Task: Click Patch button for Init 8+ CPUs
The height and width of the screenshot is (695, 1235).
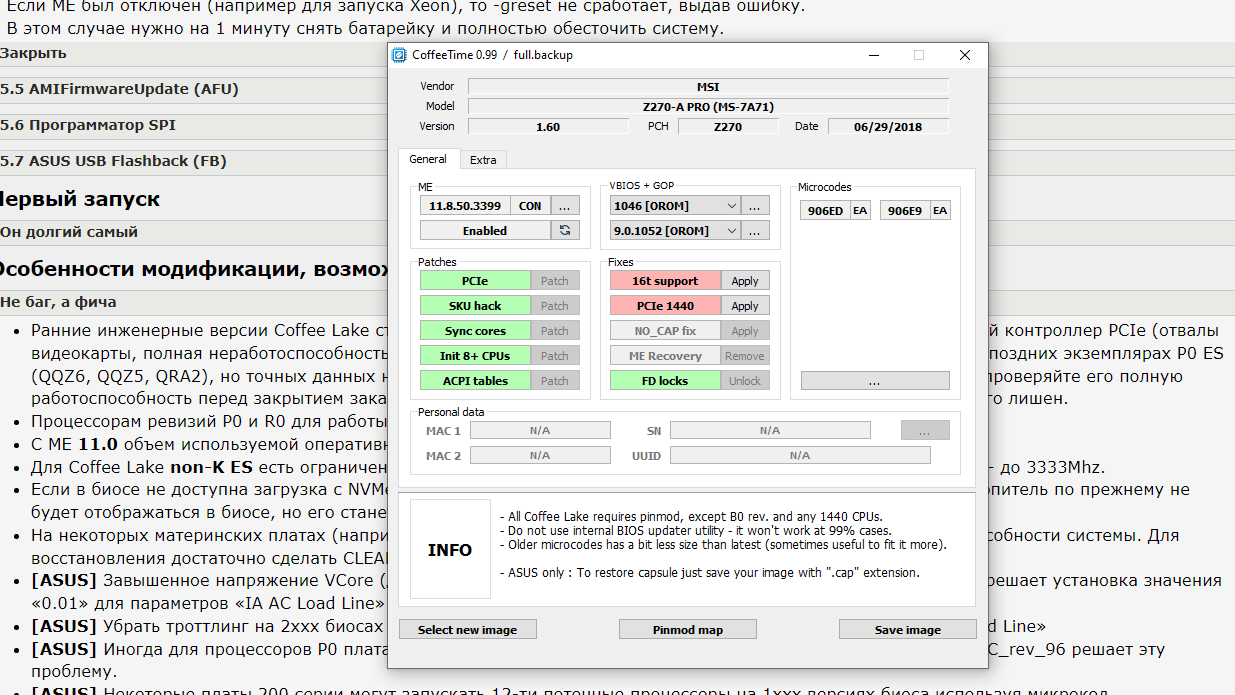Action: (x=555, y=356)
